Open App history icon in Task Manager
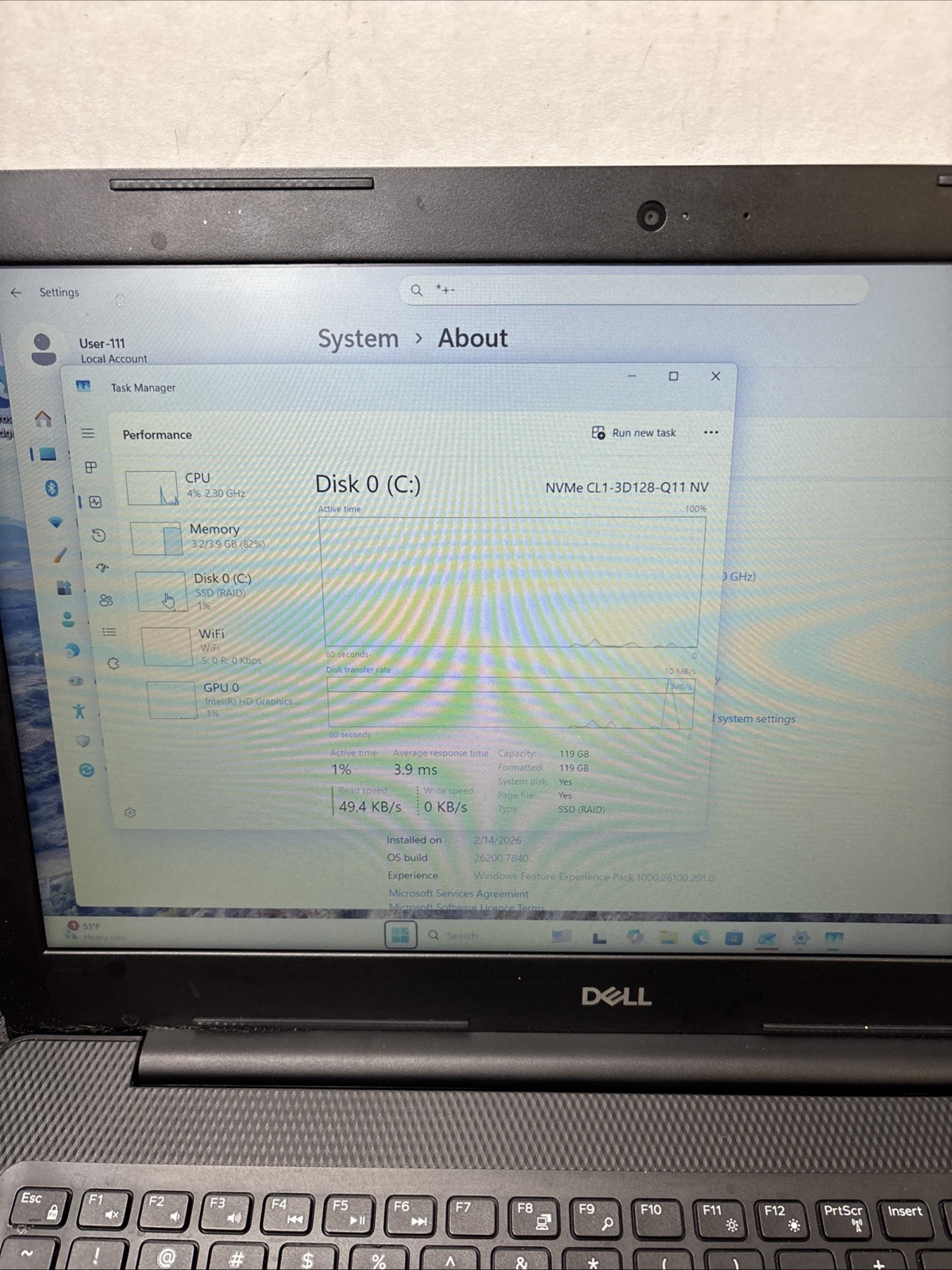Viewport: 952px width, 1270px height. 98,535
